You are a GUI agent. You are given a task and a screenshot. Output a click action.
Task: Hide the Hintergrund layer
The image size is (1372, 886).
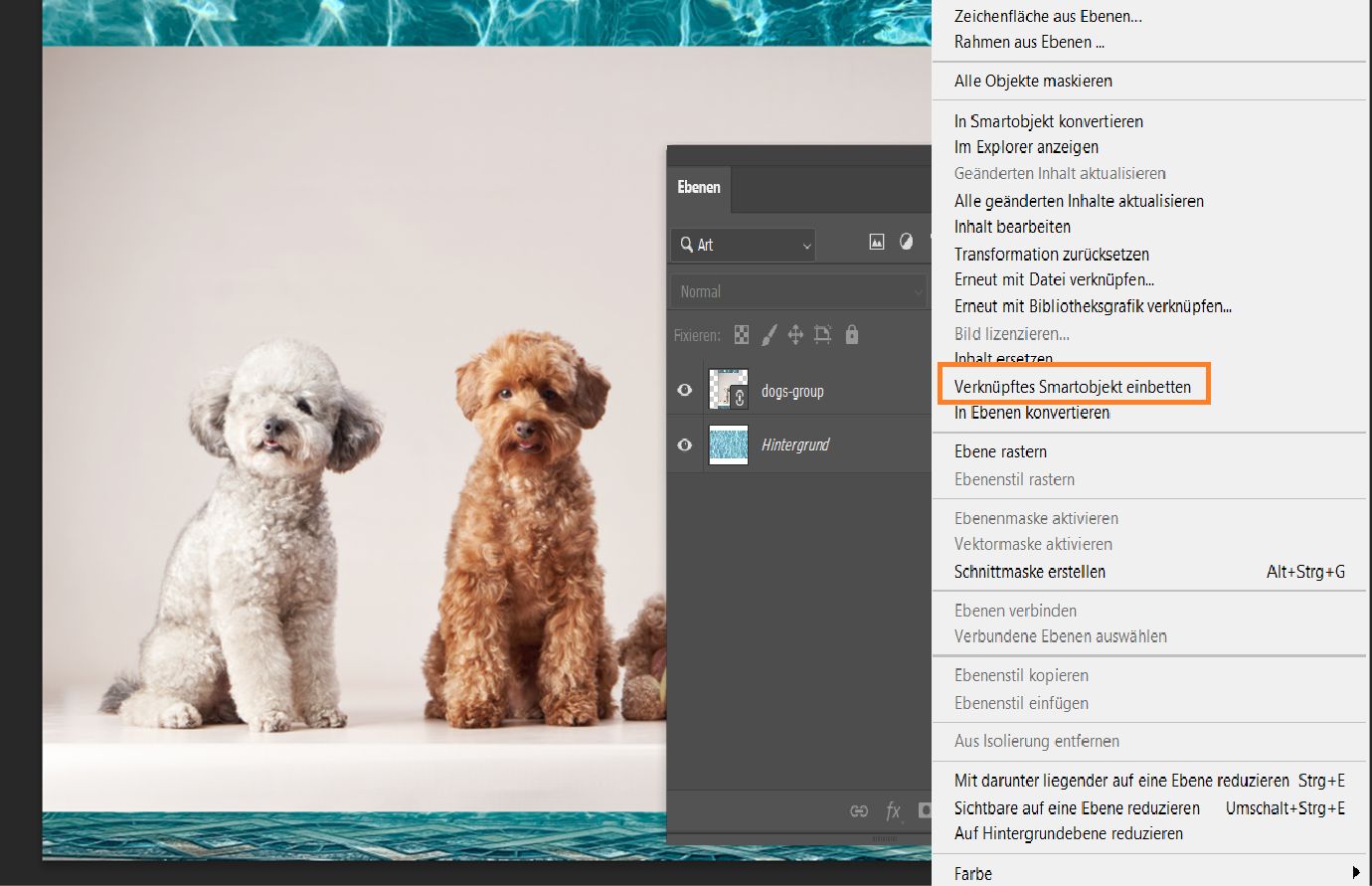[x=685, y=444]
